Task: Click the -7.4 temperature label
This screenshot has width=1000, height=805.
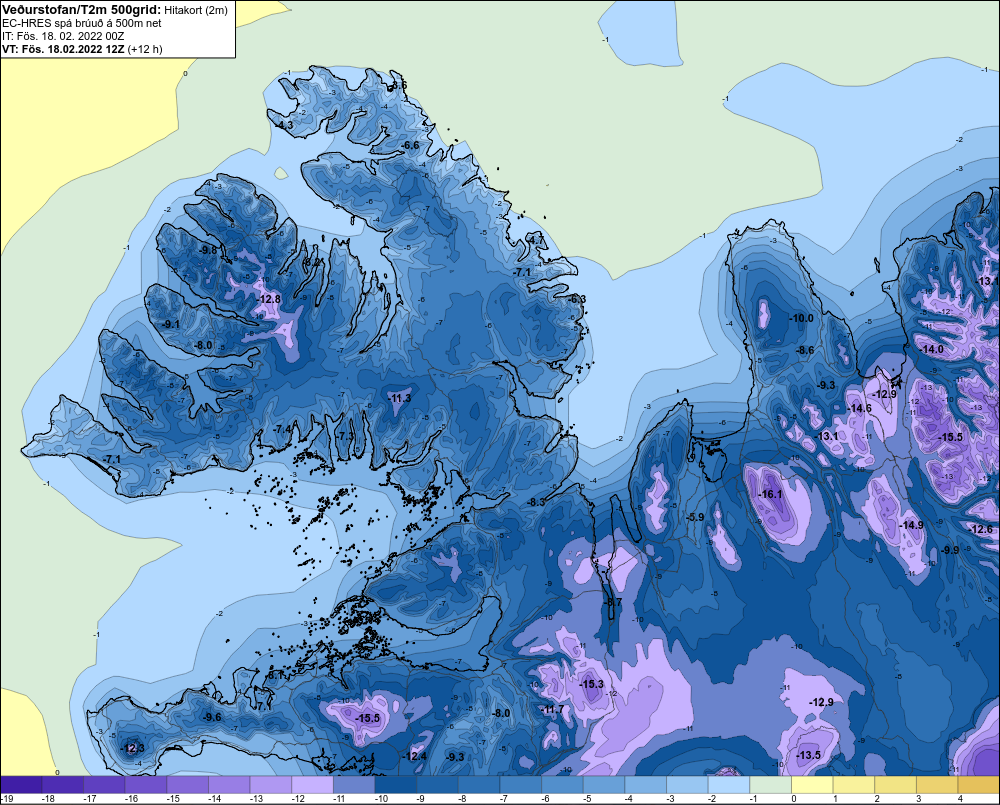Action: click(283, 429)
